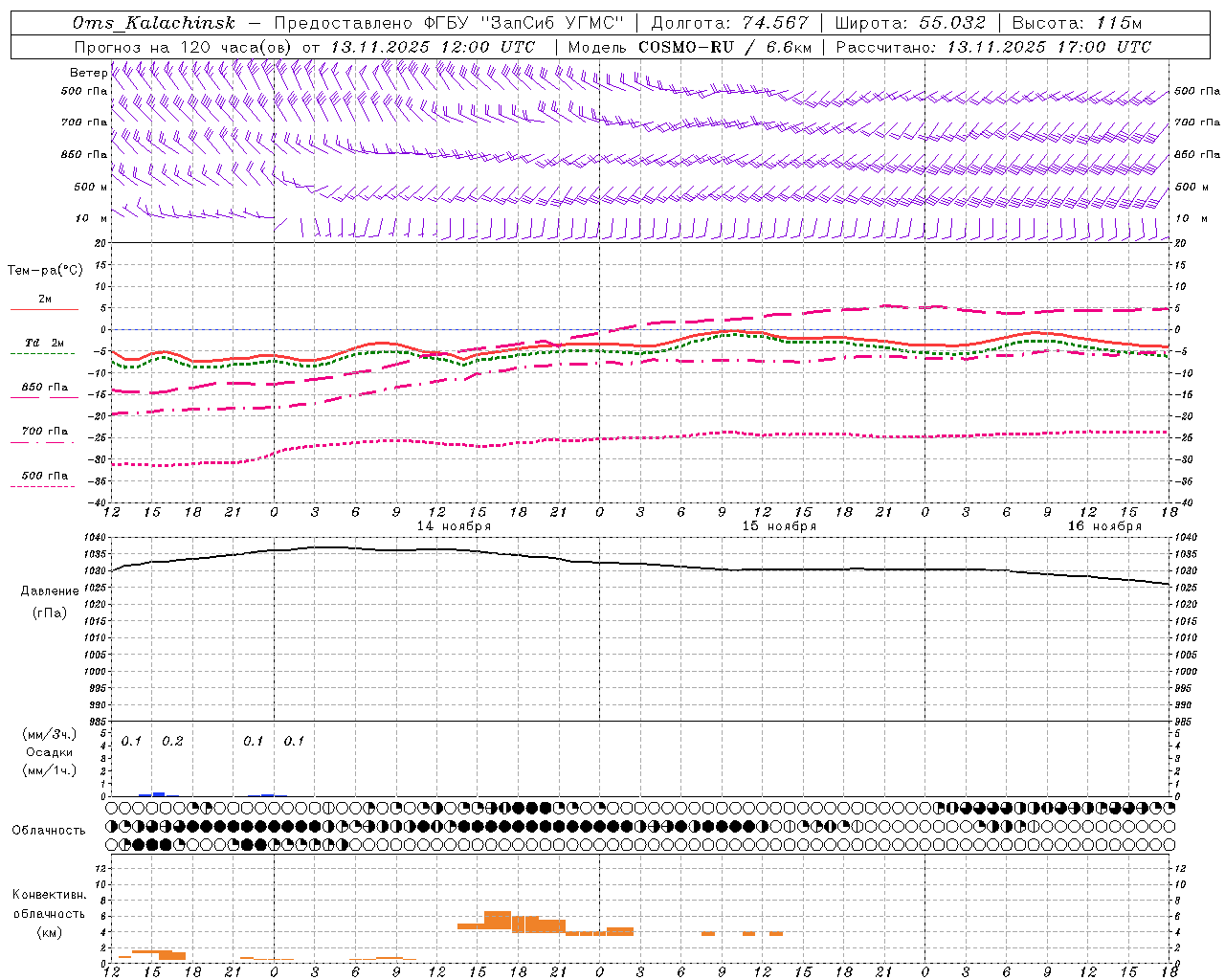The height and width of the screenshot is (980, 1225).
Task: Click the computed time Рассчитано: 13.11.2025 17:00 UTC
Action: tap(993, 47)
